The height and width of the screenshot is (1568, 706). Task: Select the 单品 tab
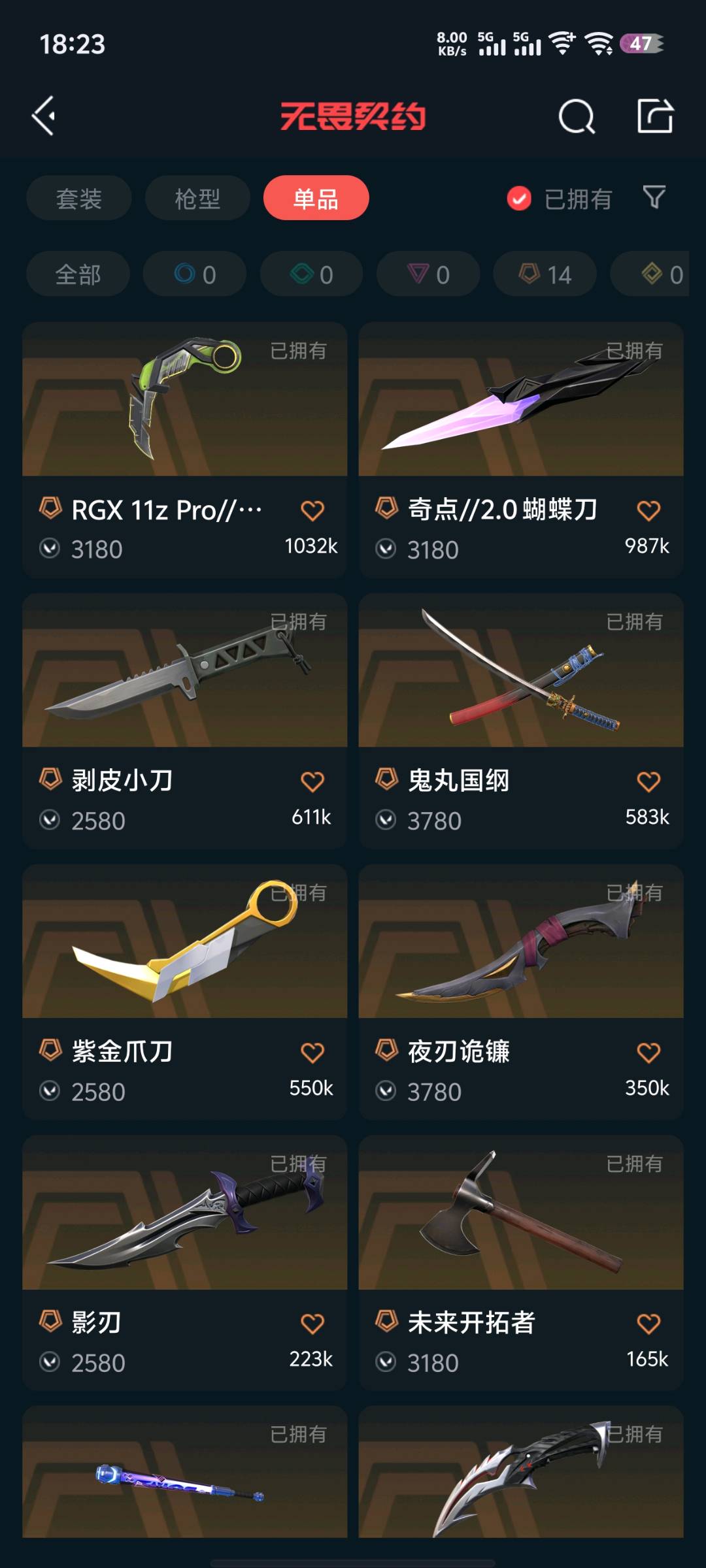point(316,198)
